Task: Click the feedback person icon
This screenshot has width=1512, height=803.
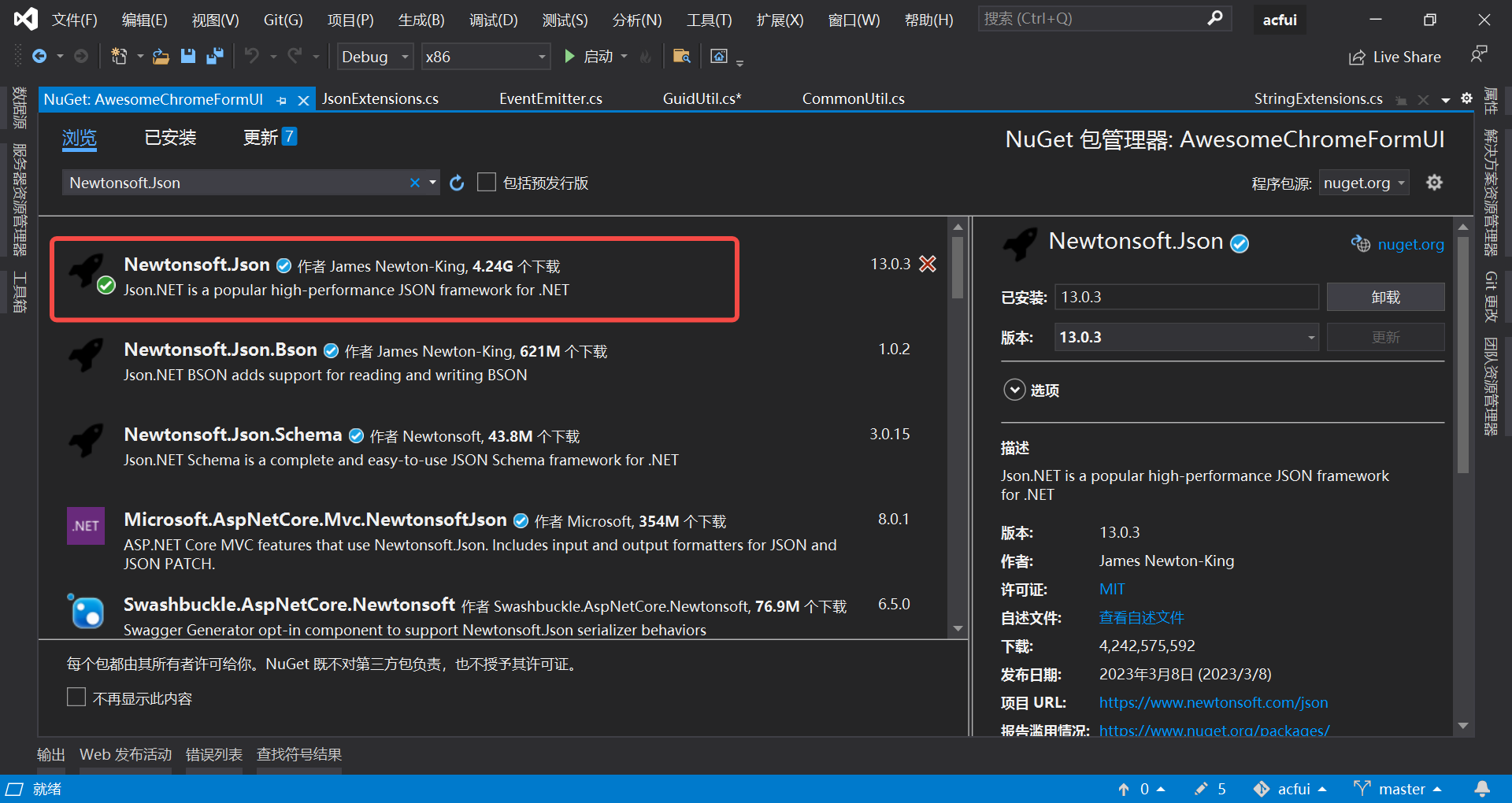Action: click(x=1479, y=54)
